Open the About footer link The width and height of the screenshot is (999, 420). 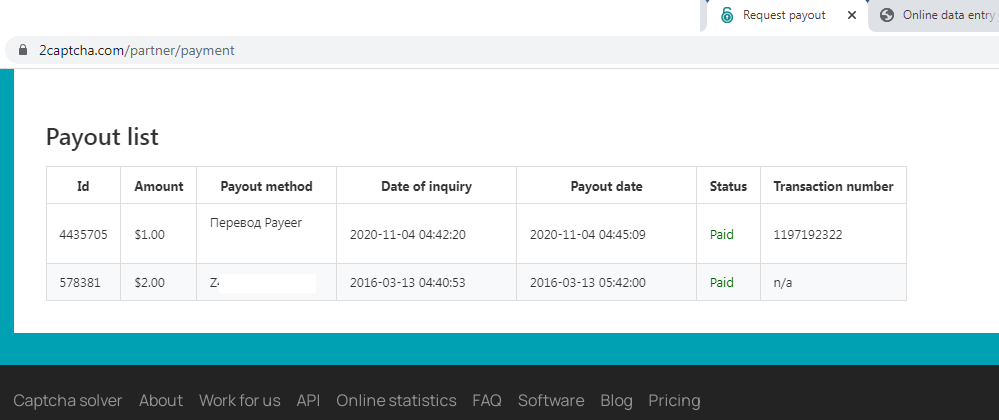161,400
